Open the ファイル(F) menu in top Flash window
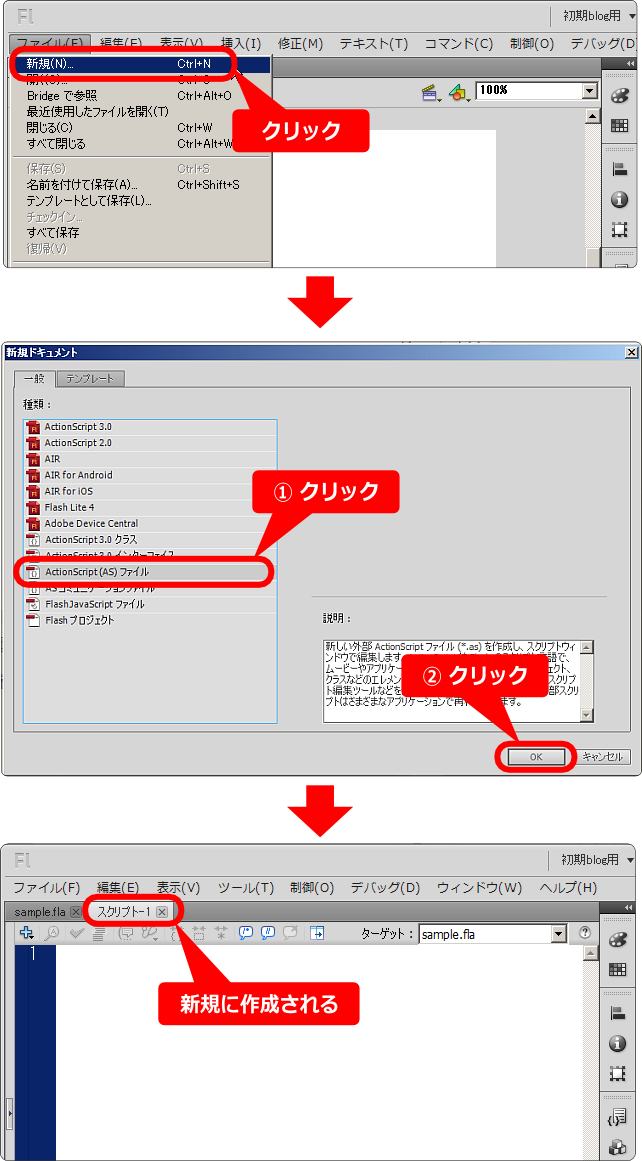Viewport: 642px width, 1161px height. click(x=50, y=43)
